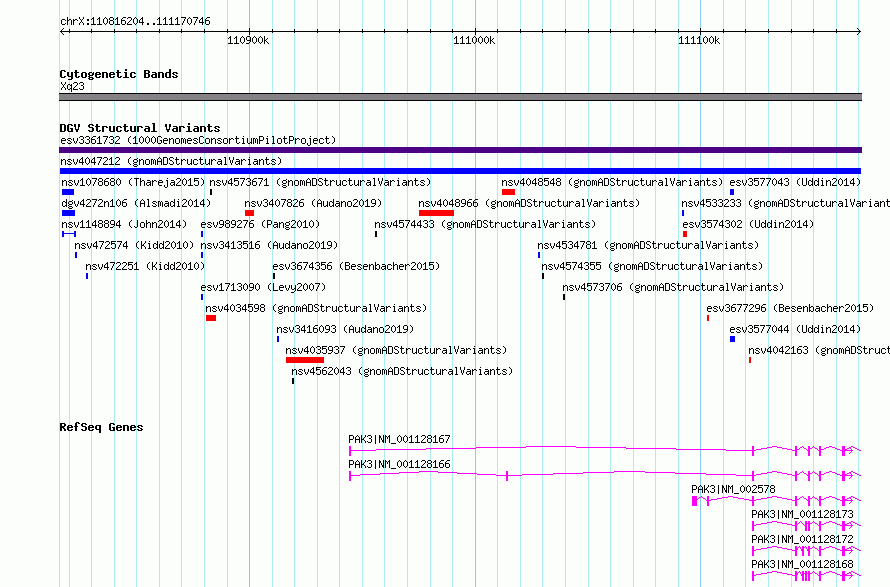Click the nsv4573671 gnomAD variant label
The height and width of the screenshot is (587, 890).
320,182
